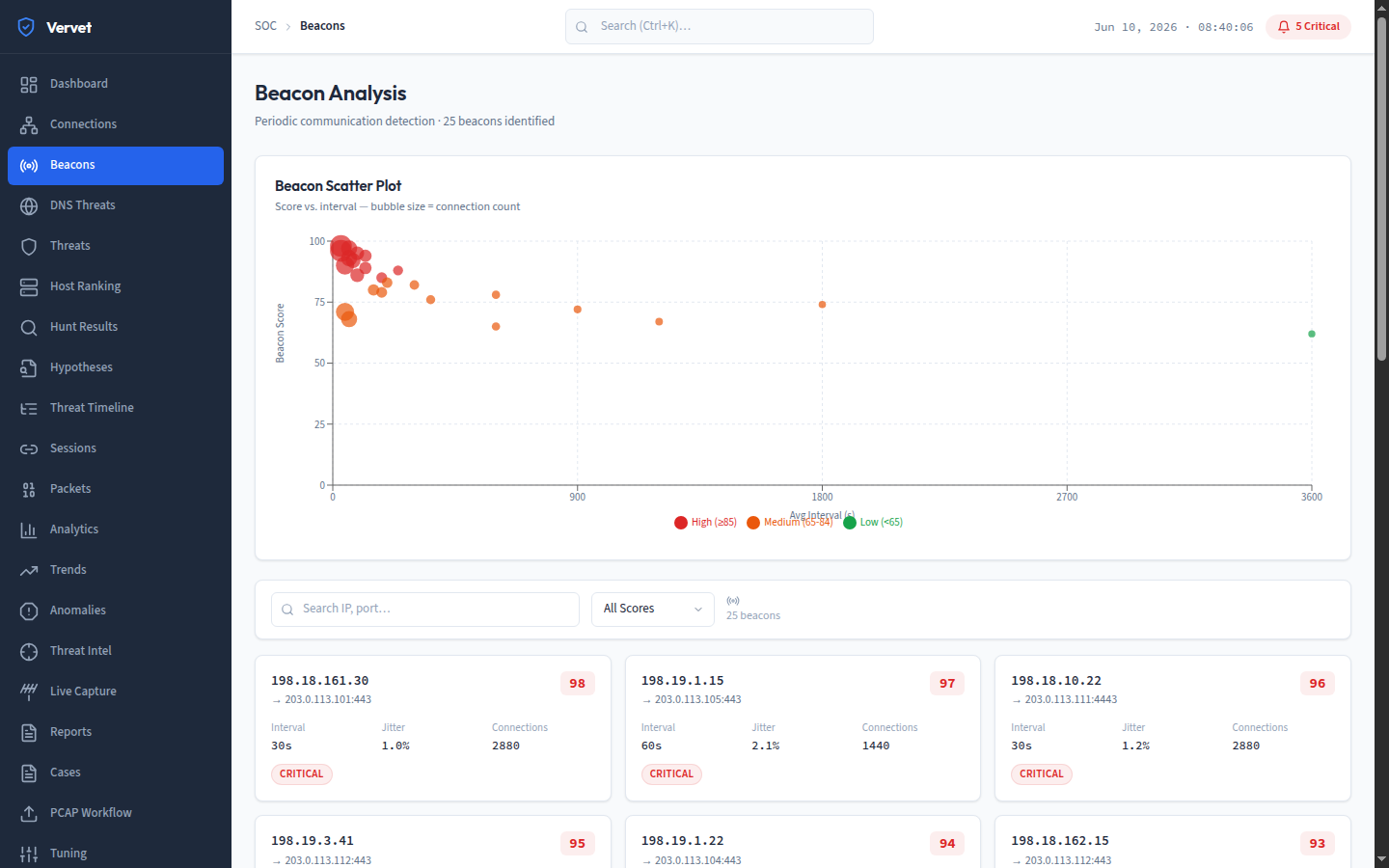Open beacon card 198.18.162.15
This screenshot has width=1389, height=868.
click(1173, 842)
